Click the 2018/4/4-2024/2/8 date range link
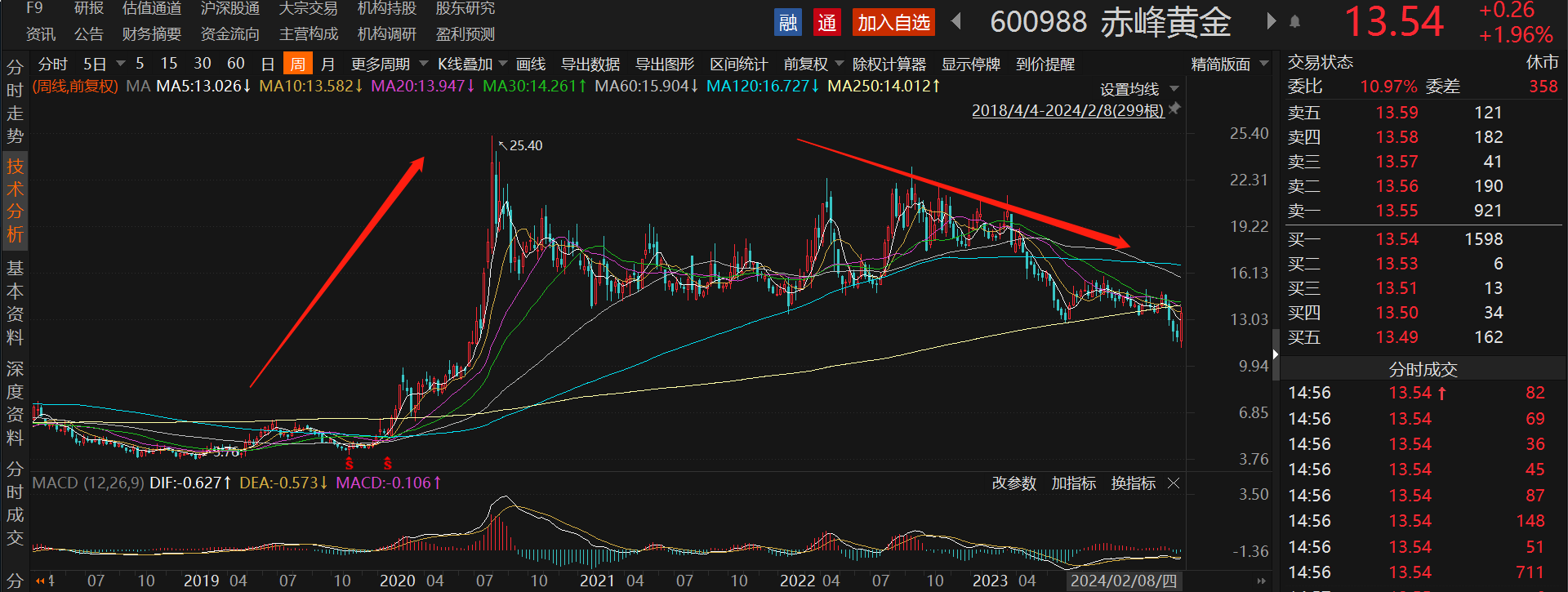The width and height of the screenshot is (1568, 592). 1067,110
